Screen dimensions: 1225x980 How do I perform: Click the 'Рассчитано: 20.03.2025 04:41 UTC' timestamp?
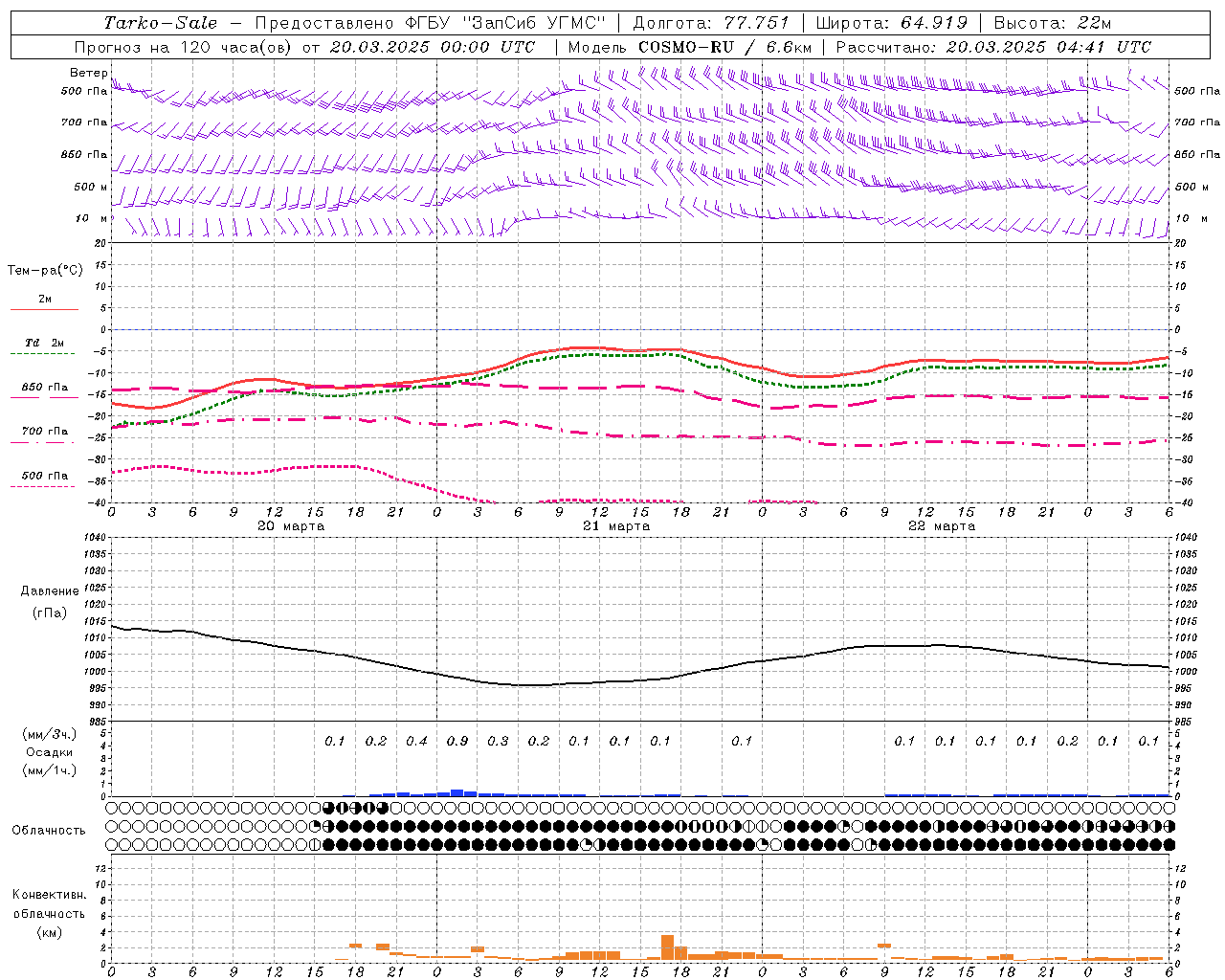[x=993, y=47]
